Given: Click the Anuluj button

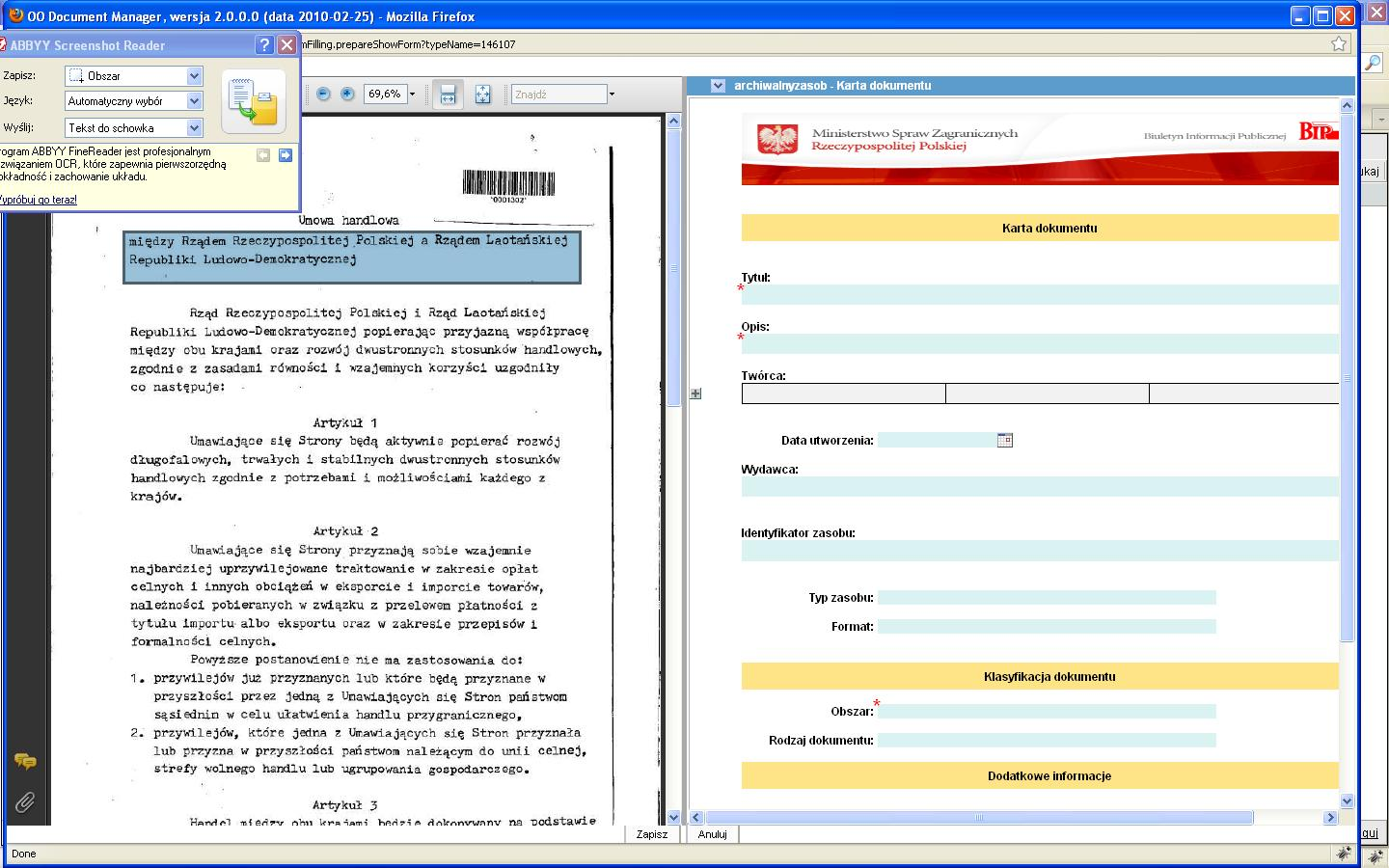Looking at the screenshot, I should 712,834.
